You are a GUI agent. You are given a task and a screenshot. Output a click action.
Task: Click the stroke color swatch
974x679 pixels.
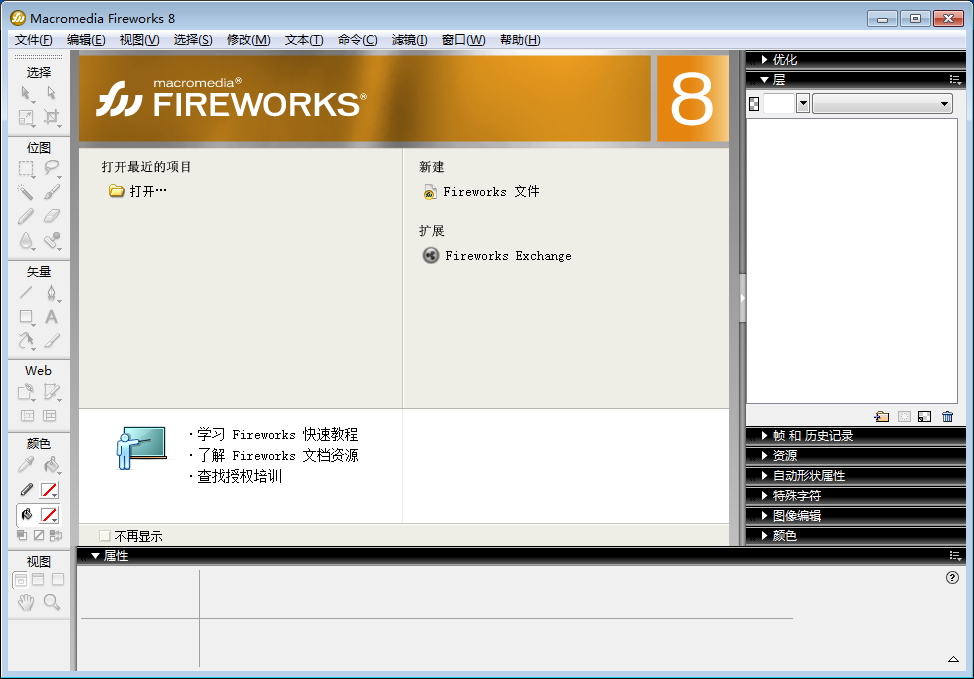pos(49,490)
